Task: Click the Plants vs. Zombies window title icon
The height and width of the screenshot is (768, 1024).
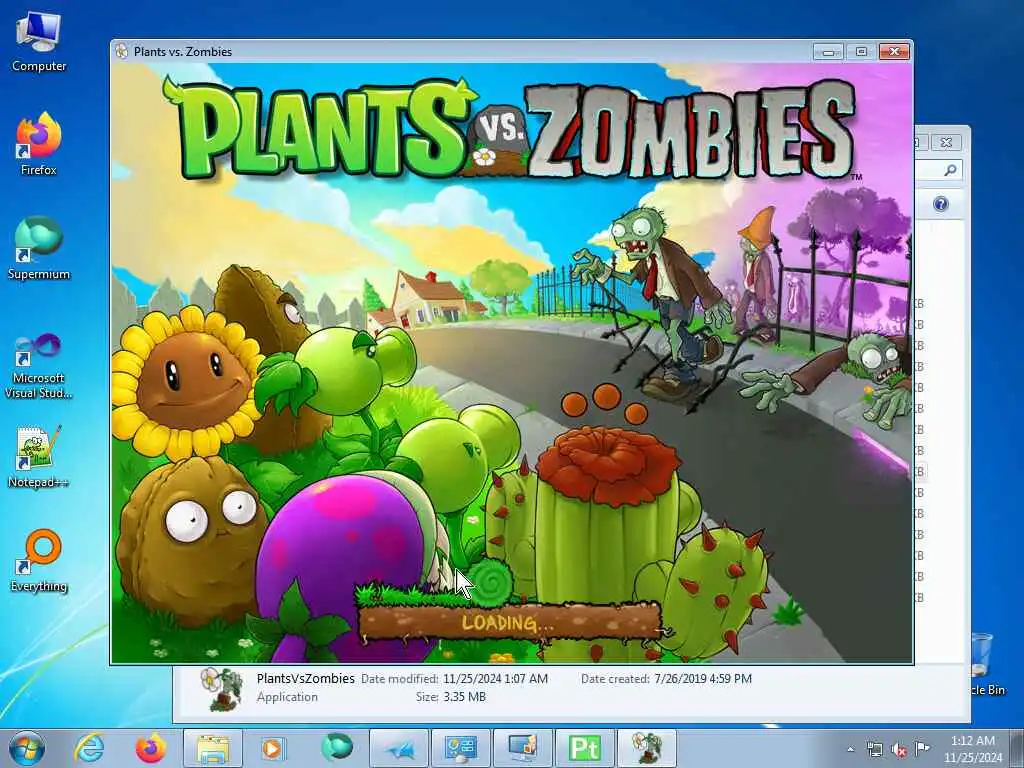Action: coord(121,51)
